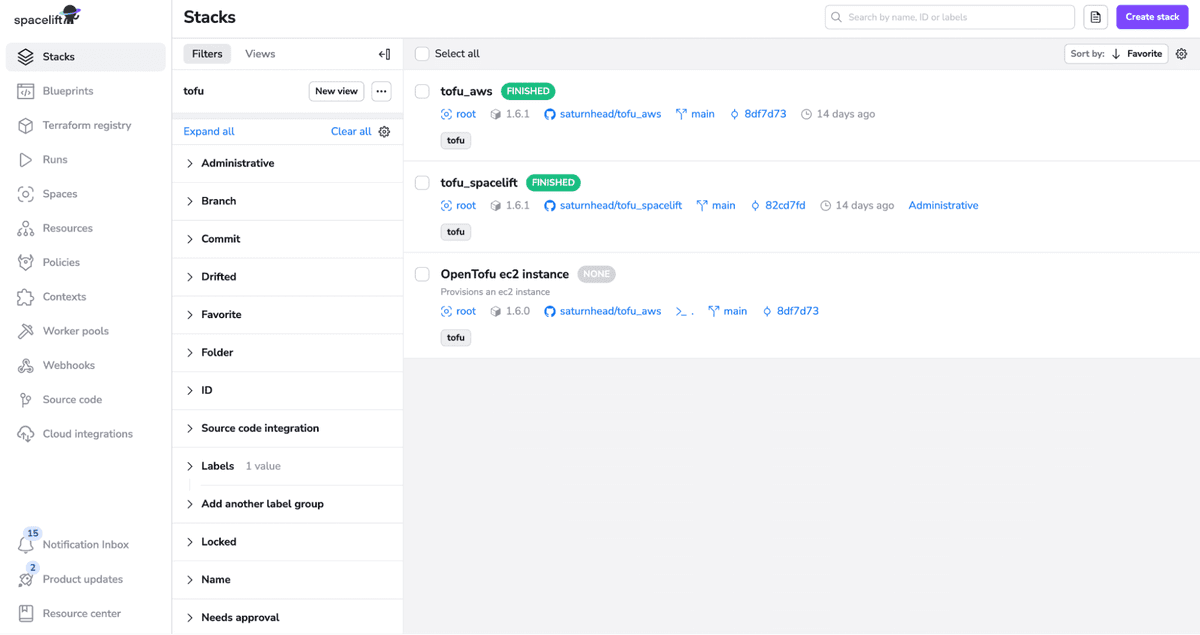Switch to the Views tab
The height and width of the screenshot is (635, 1200).
(259, 53)
